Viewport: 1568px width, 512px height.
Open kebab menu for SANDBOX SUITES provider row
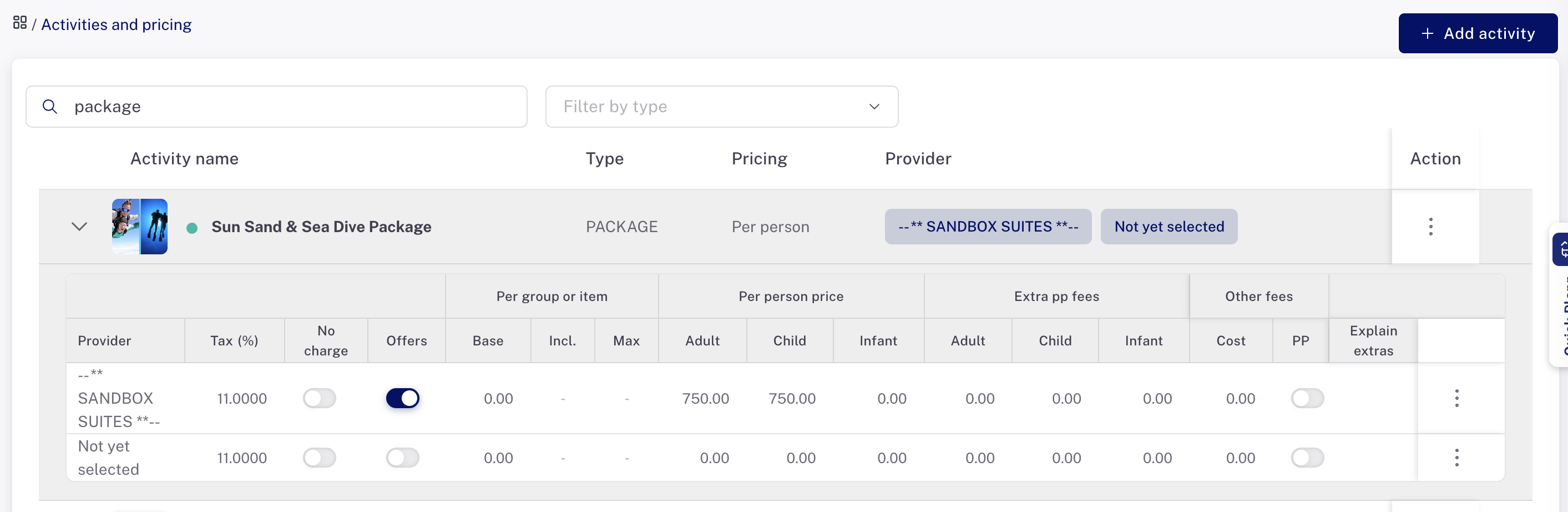(x=1456, y=398)
